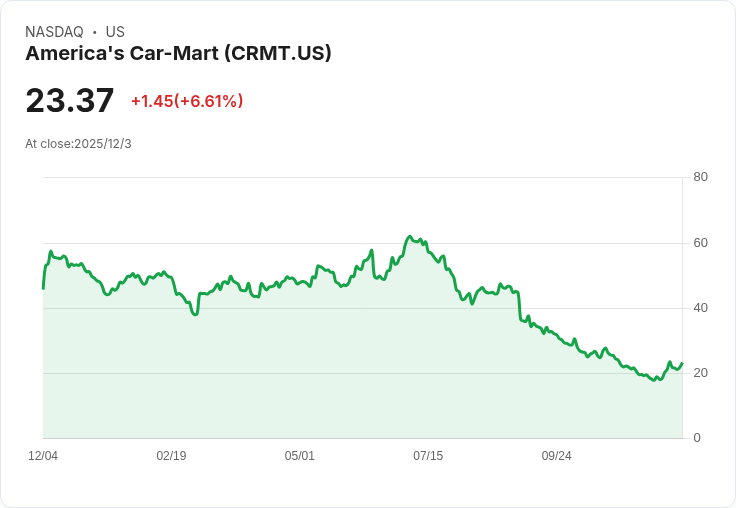The image size is (736, 508).
Task: Click the 12/04 date axis label
Action: click(43, 456)
